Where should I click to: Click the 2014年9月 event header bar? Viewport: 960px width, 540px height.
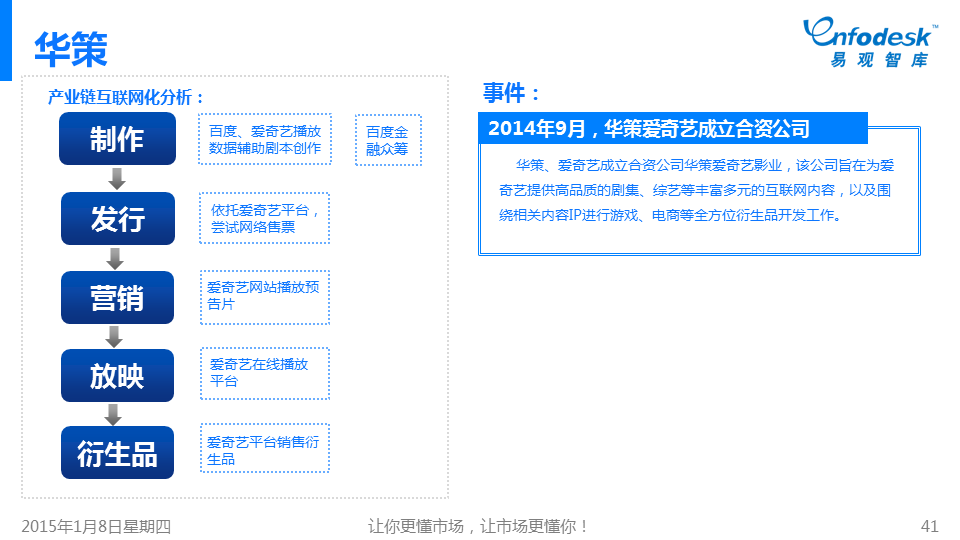coord(672,129)
